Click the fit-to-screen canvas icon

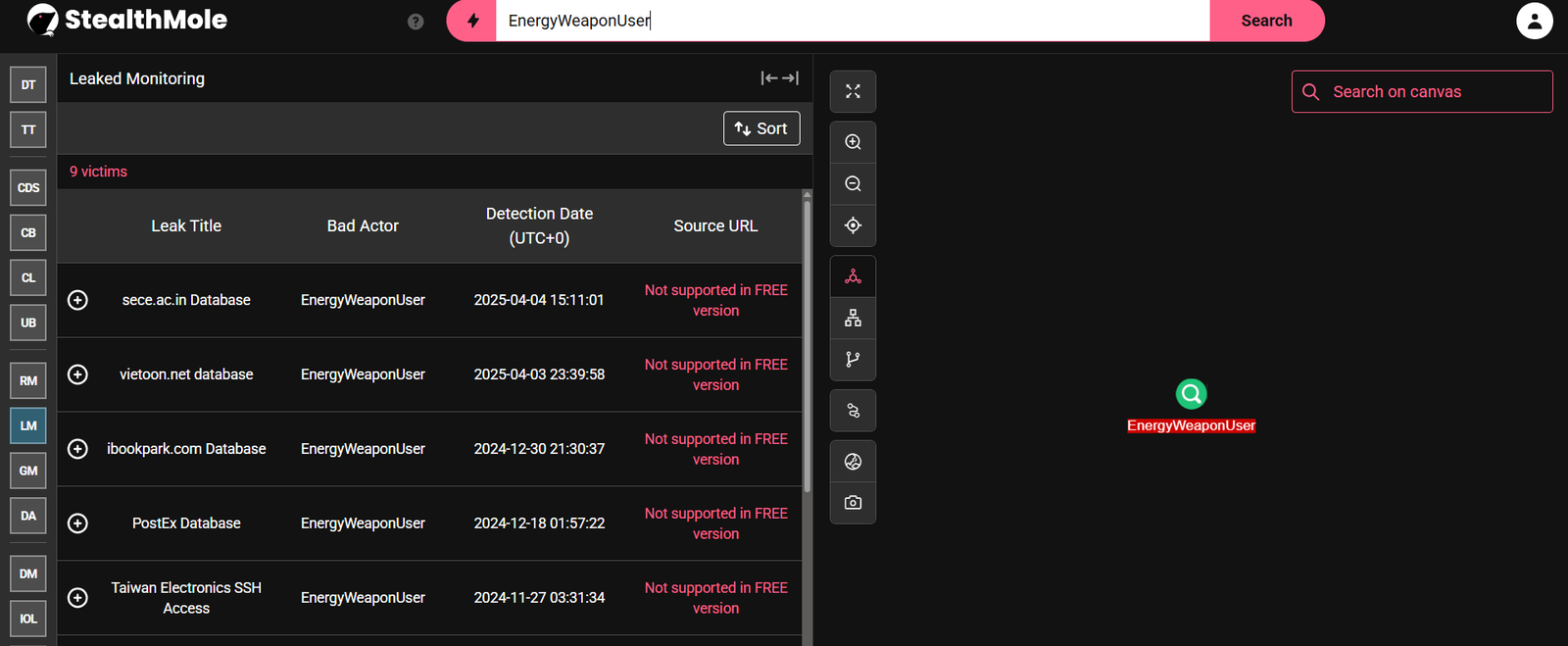point(853,91)
